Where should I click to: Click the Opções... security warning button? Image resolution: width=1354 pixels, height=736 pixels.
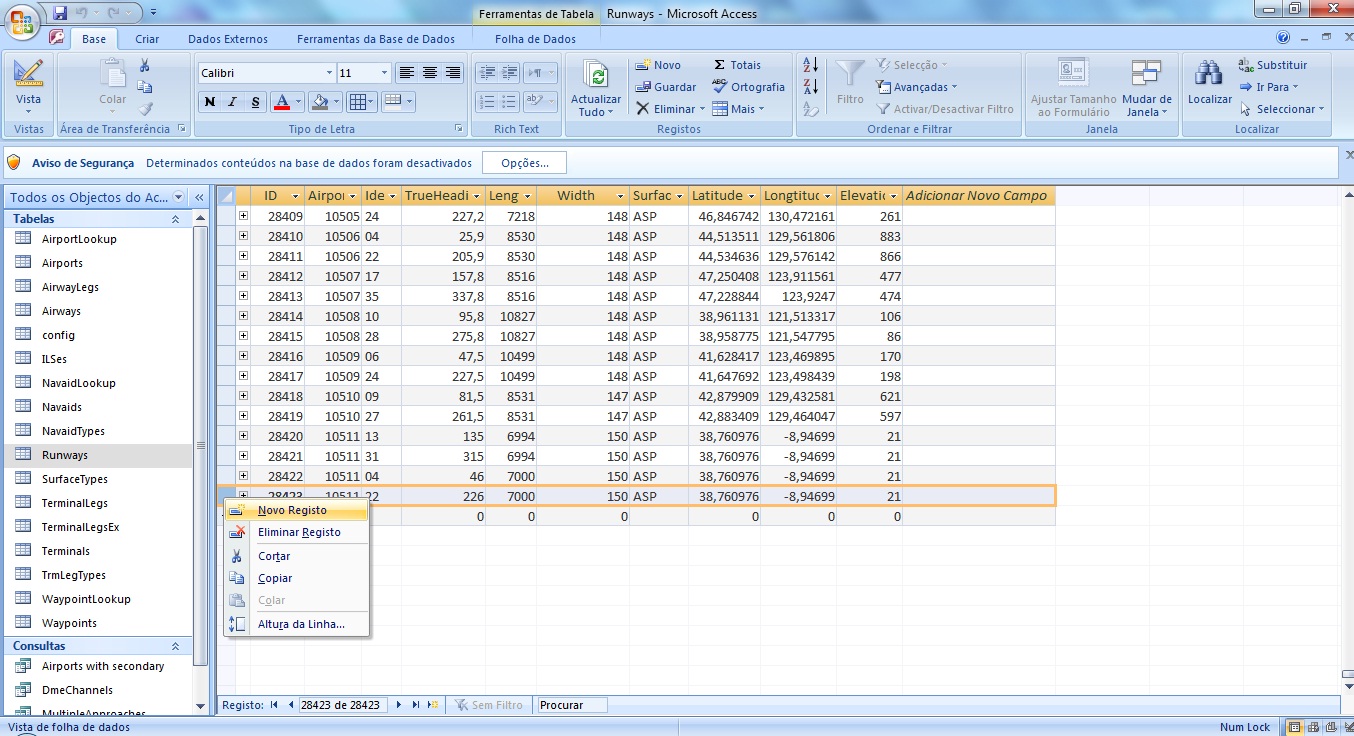pyautogui.click(x=524, y=163)
